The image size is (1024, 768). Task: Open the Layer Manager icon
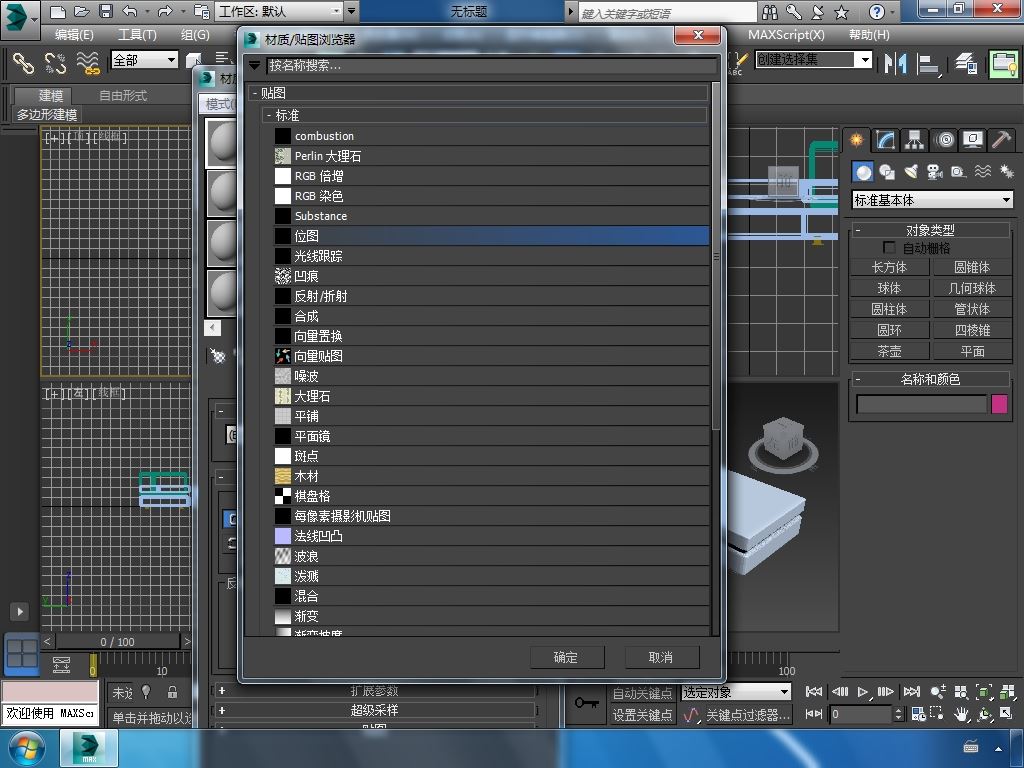tap(966, 63)
